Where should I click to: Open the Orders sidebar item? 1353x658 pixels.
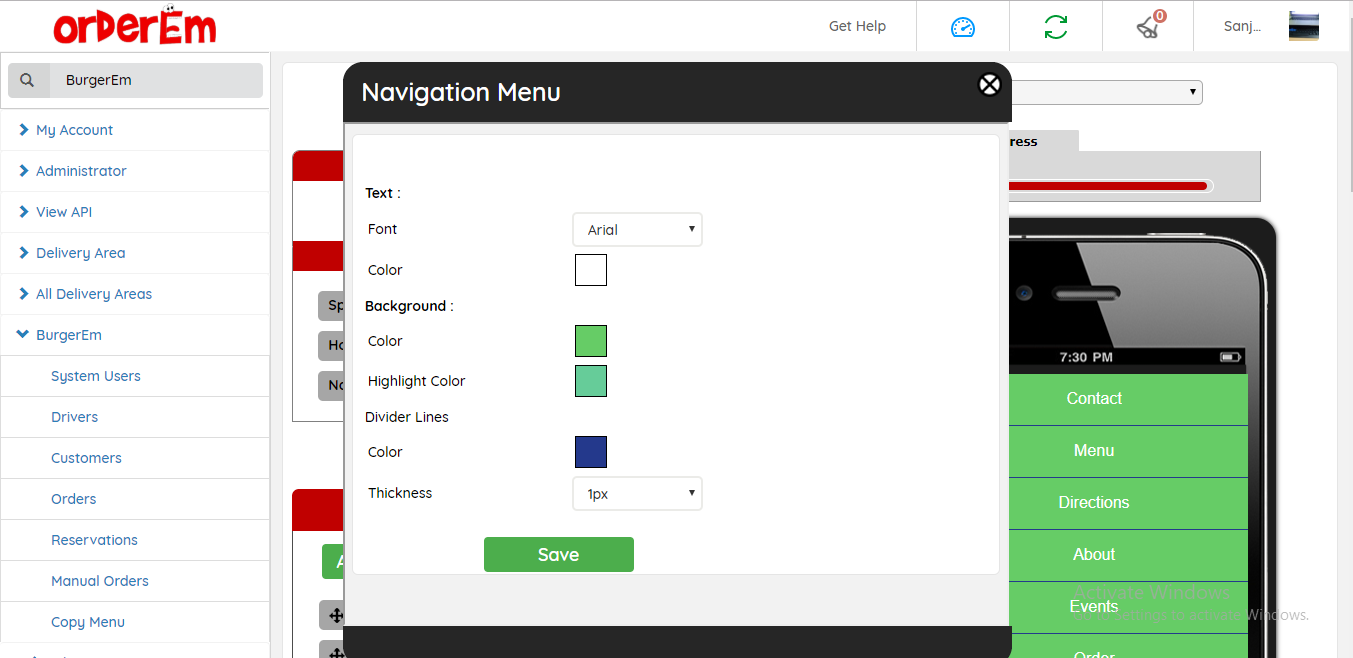coord(74,499)
